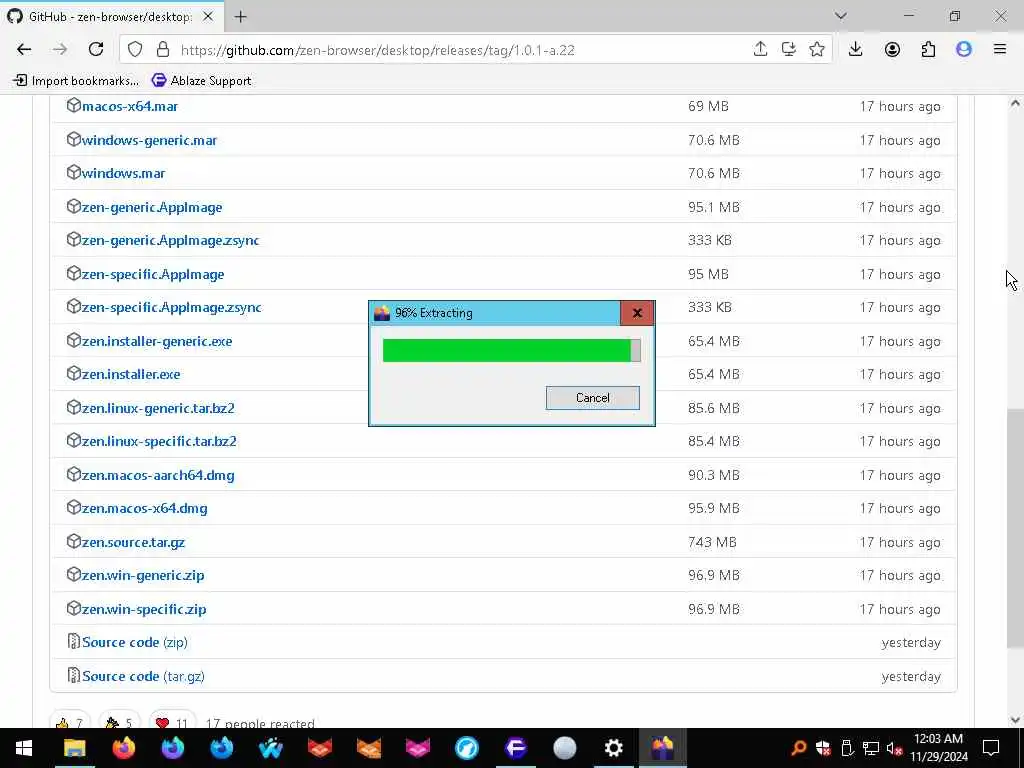Open the notification center

tap(991, 748)
